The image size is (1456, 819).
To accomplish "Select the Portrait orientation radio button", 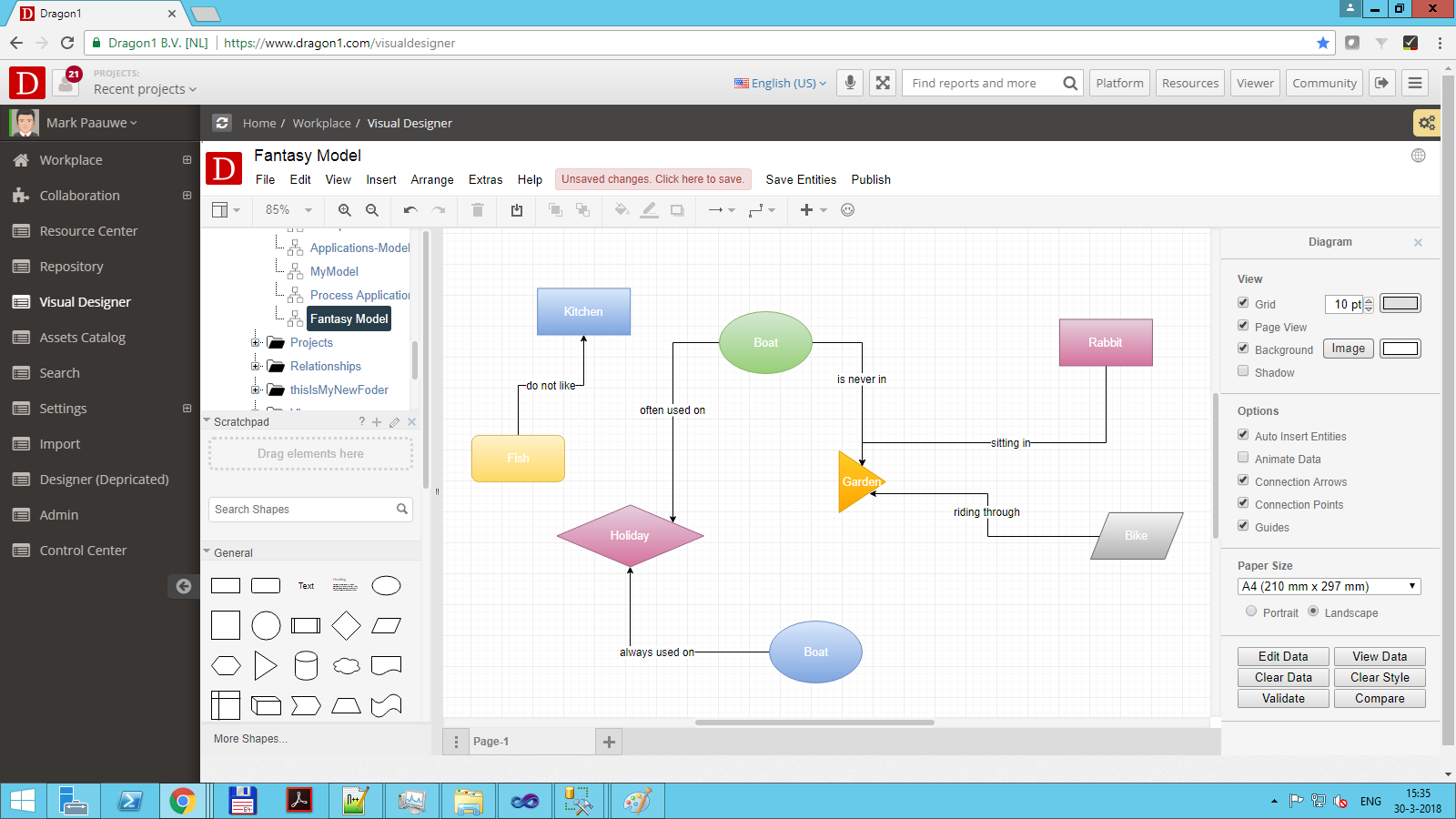I will [1251, 612].
